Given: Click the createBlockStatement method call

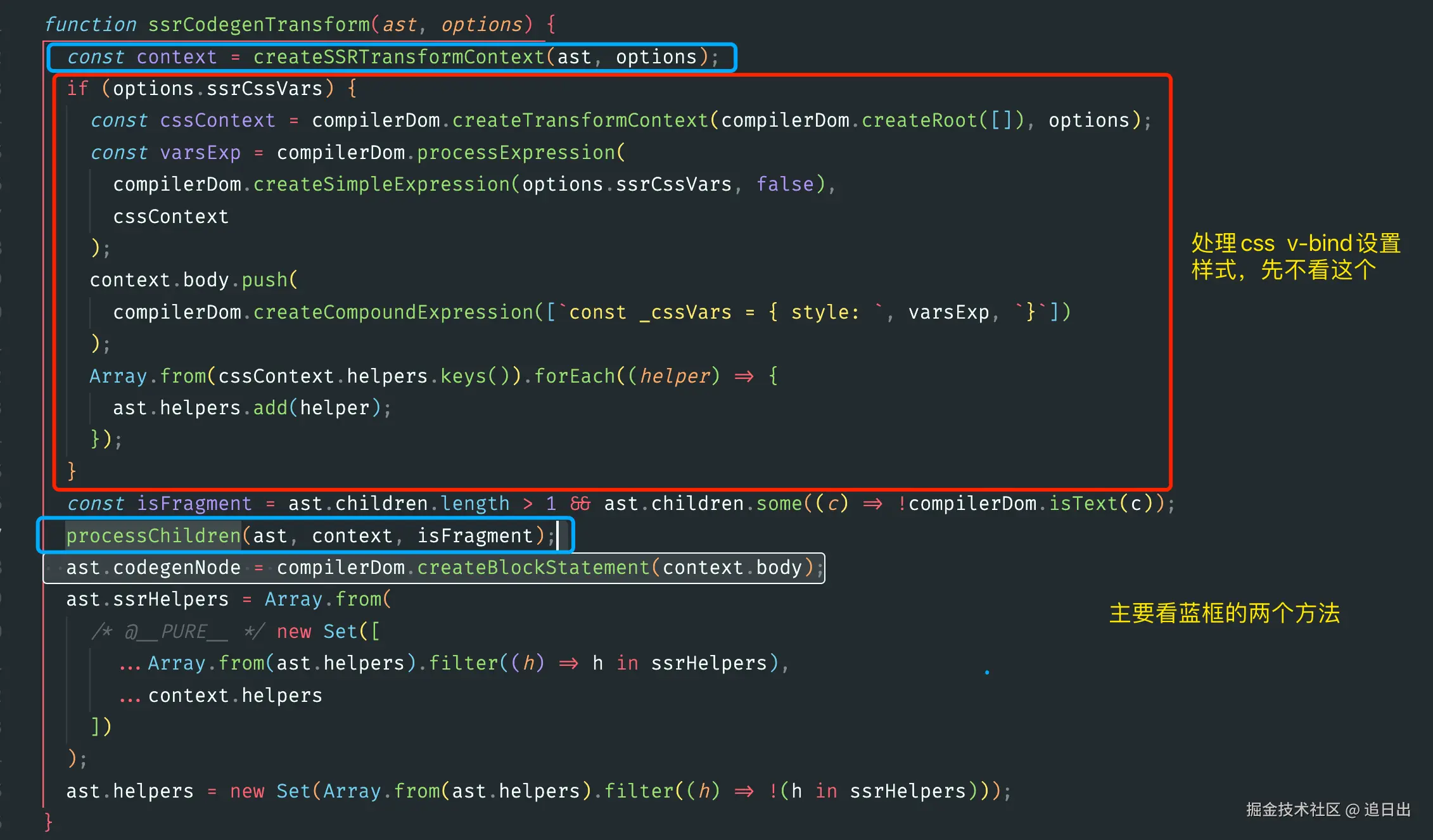Looking at the screenshot, I should (x=533, y=568).
